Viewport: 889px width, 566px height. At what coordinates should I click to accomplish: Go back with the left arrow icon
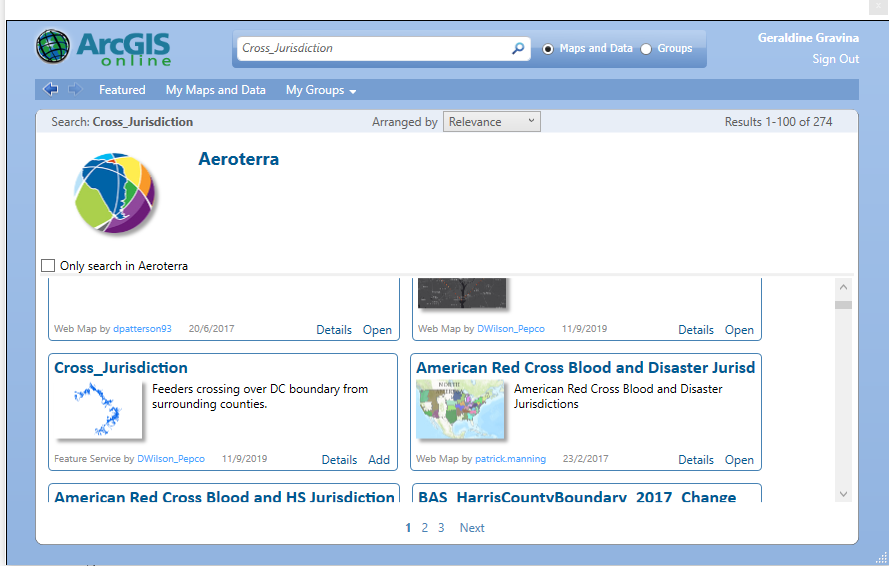point(50,89)
